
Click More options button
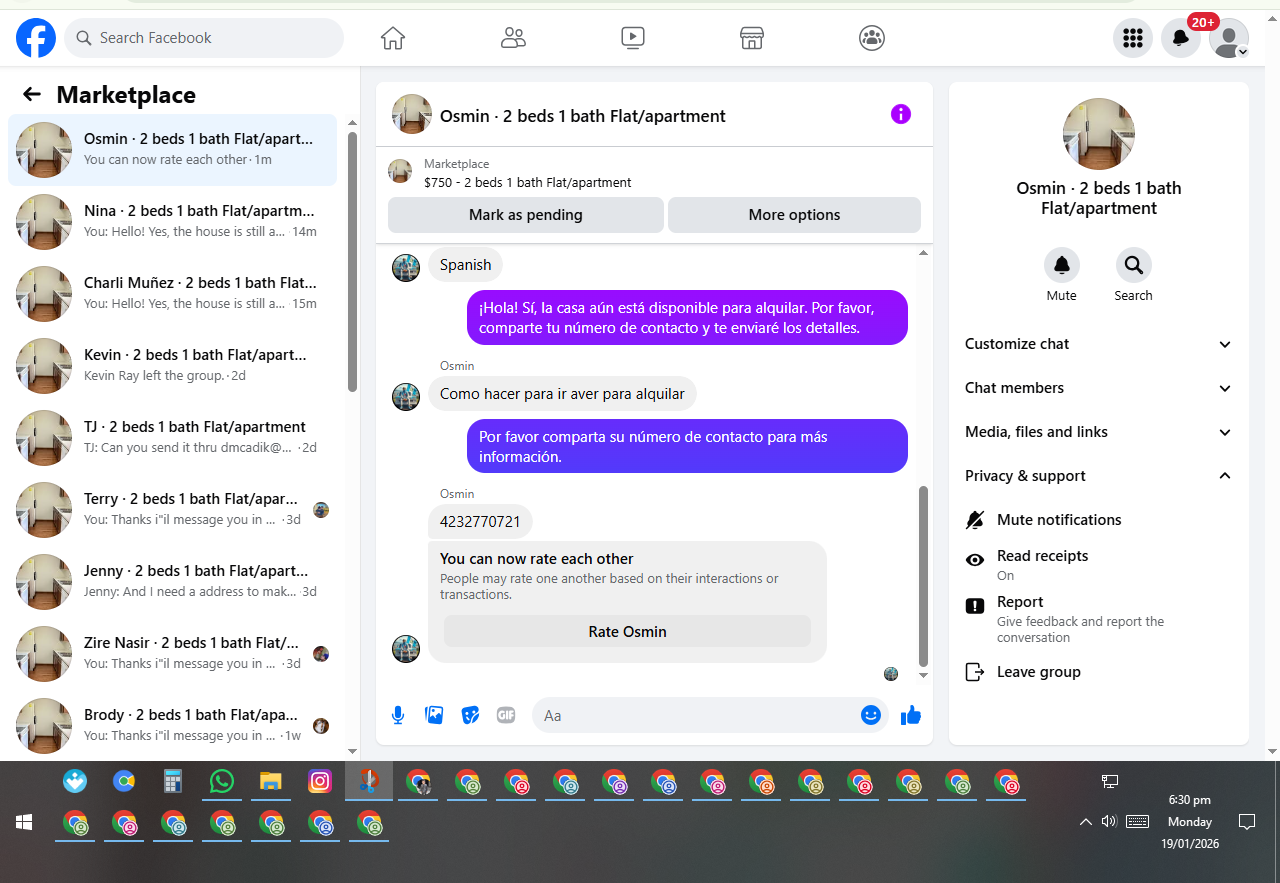click(794, 215)
